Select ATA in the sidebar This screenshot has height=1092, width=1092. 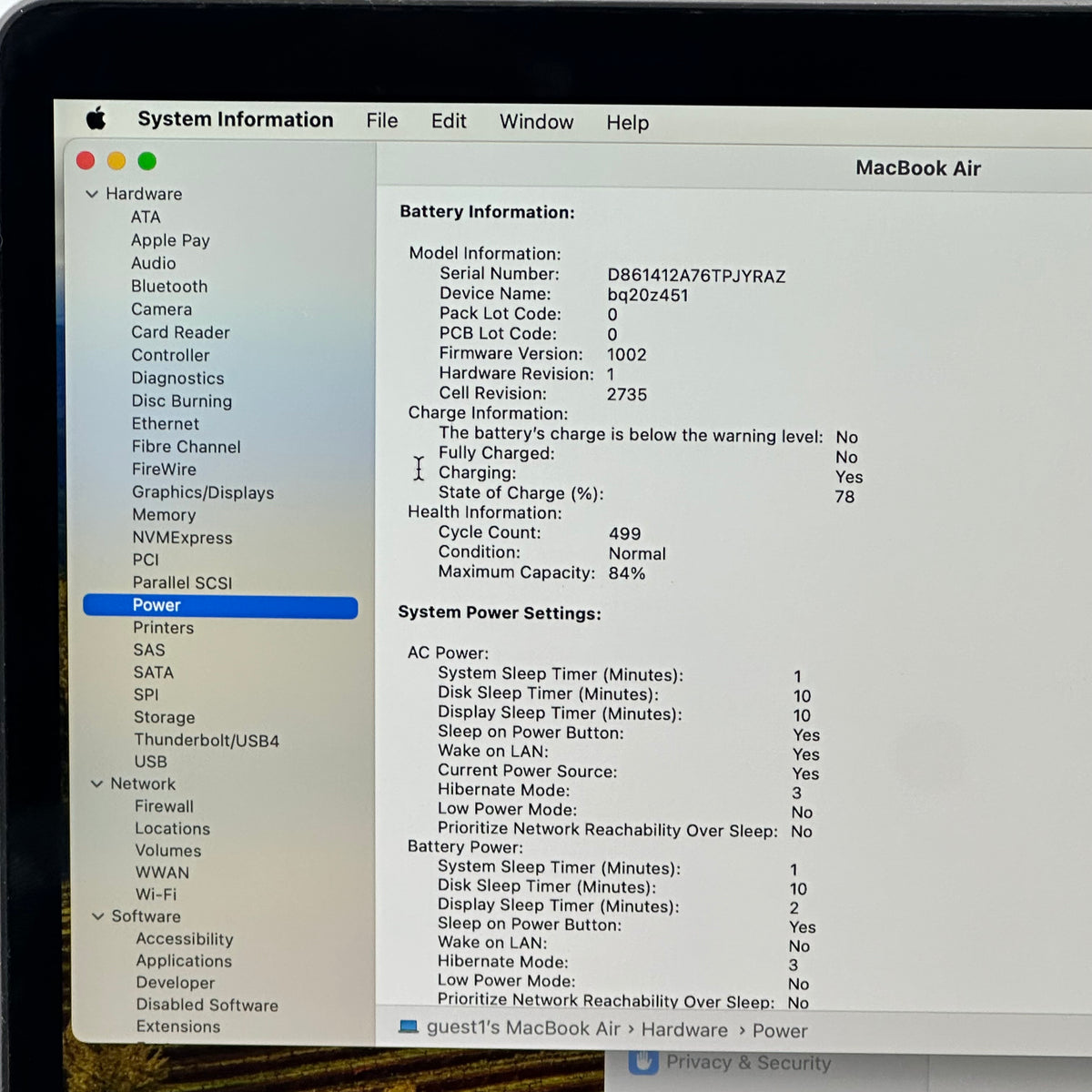pyautogui.click(x=146, y=217)
